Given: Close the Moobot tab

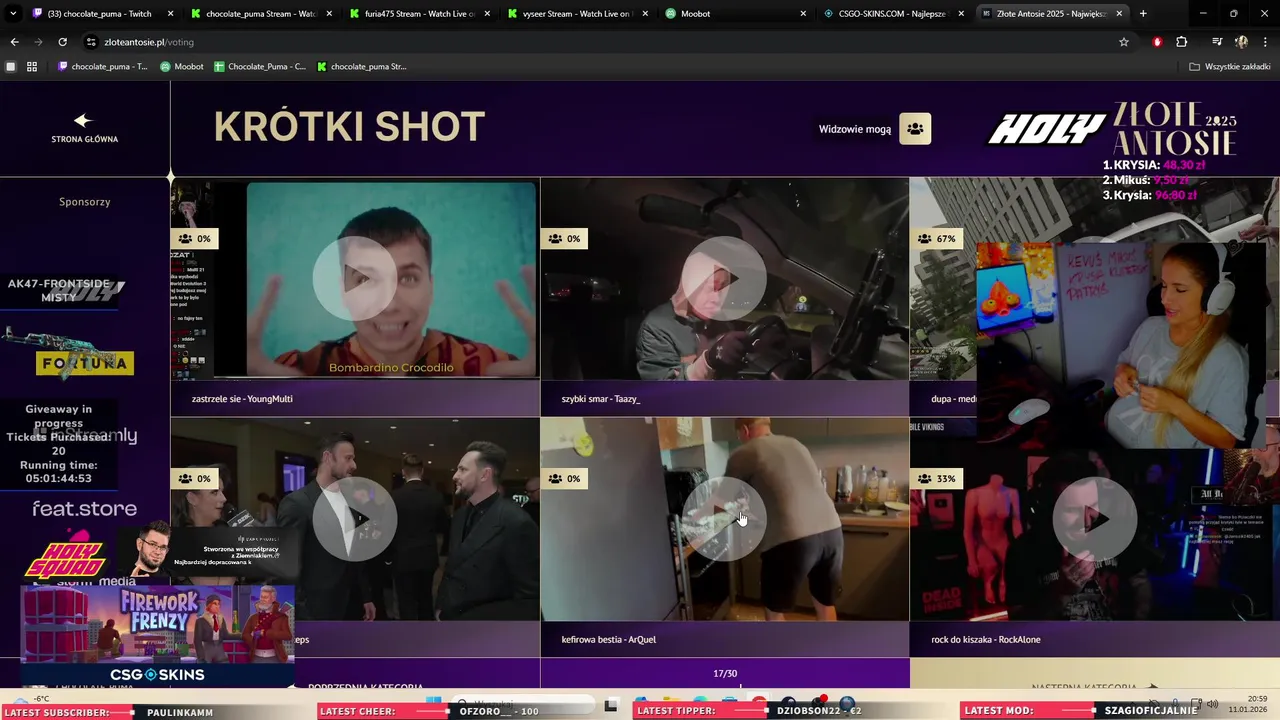Looking at the screenshot, I should point(803,14).
